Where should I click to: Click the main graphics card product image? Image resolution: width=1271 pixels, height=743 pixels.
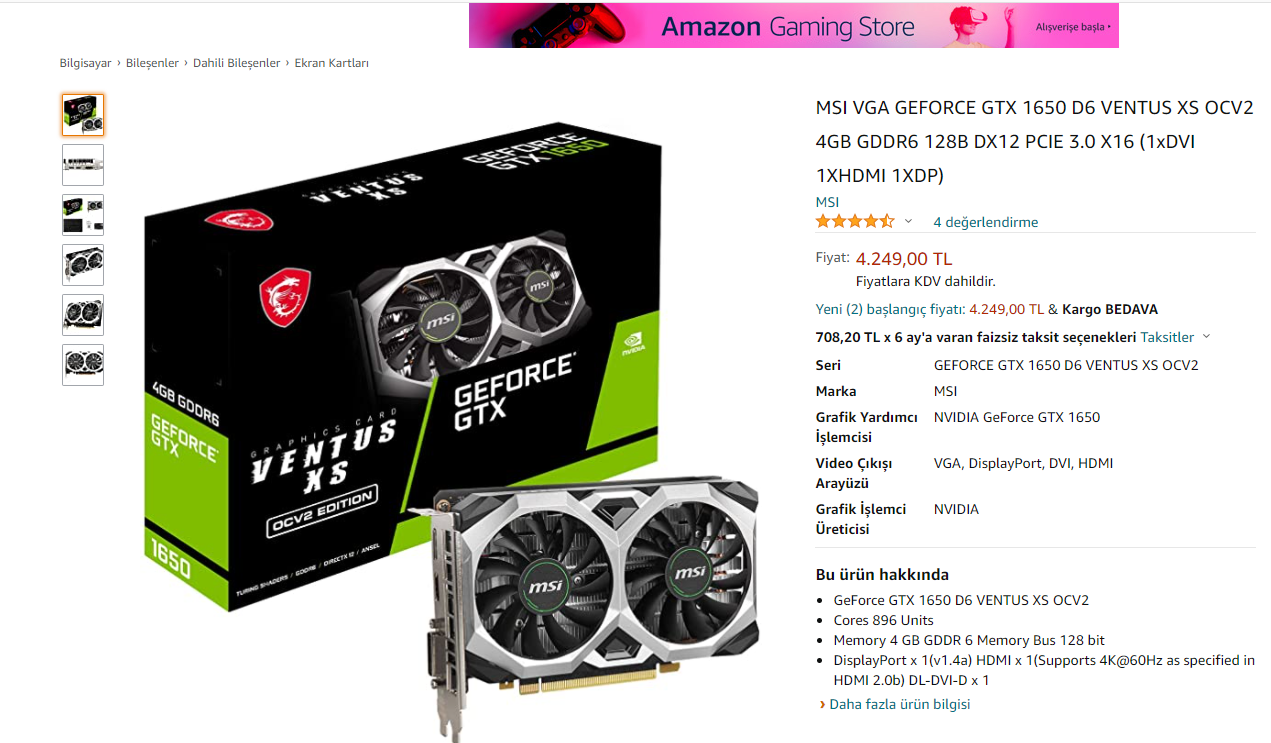pos(450,425)
